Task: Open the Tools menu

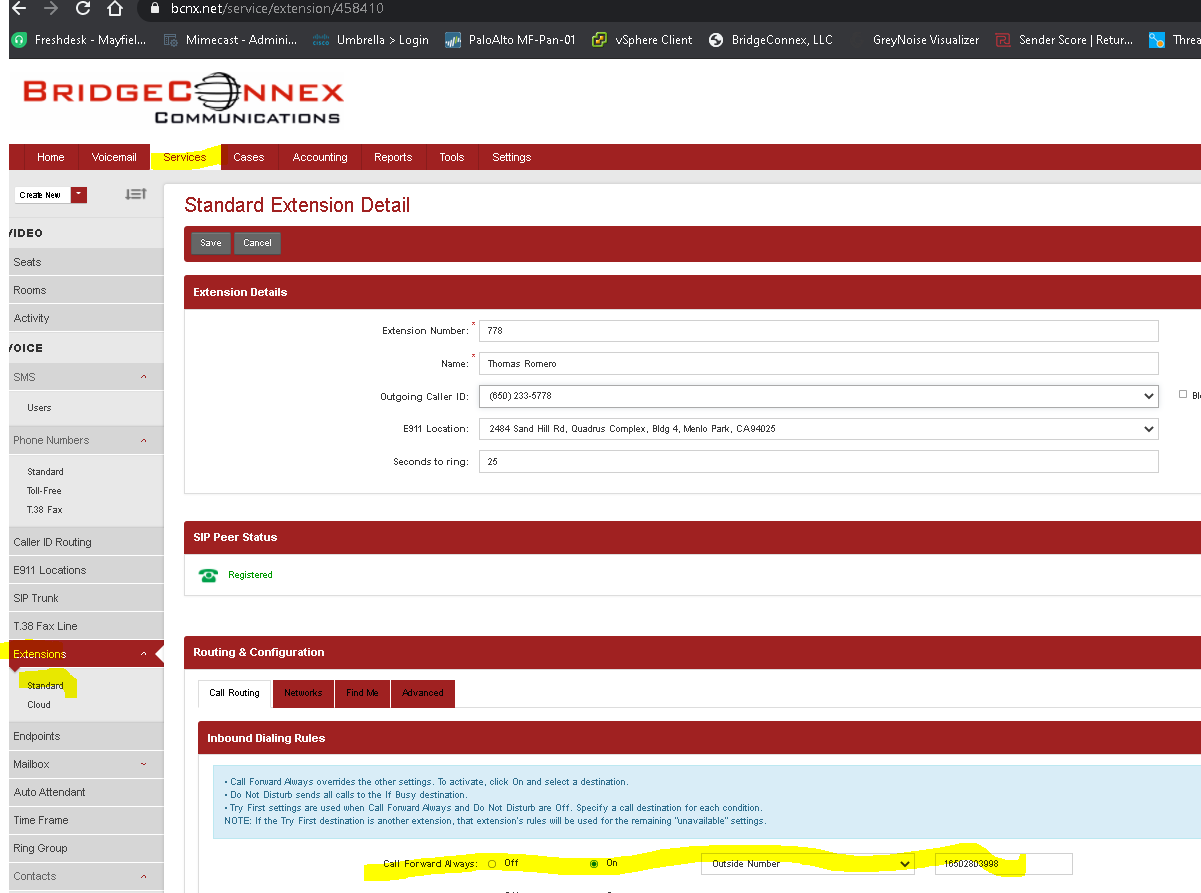Action: coord(452,157)
